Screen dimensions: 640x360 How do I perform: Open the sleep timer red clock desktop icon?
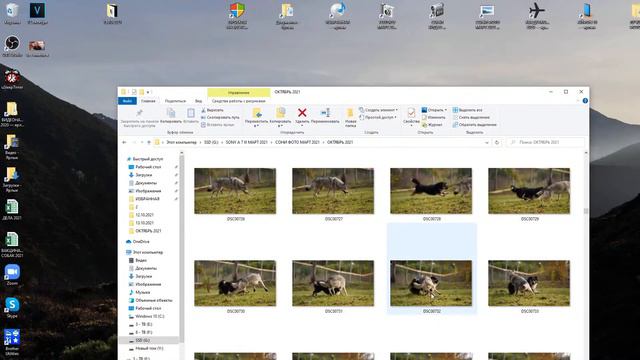[x=12, y=79]
